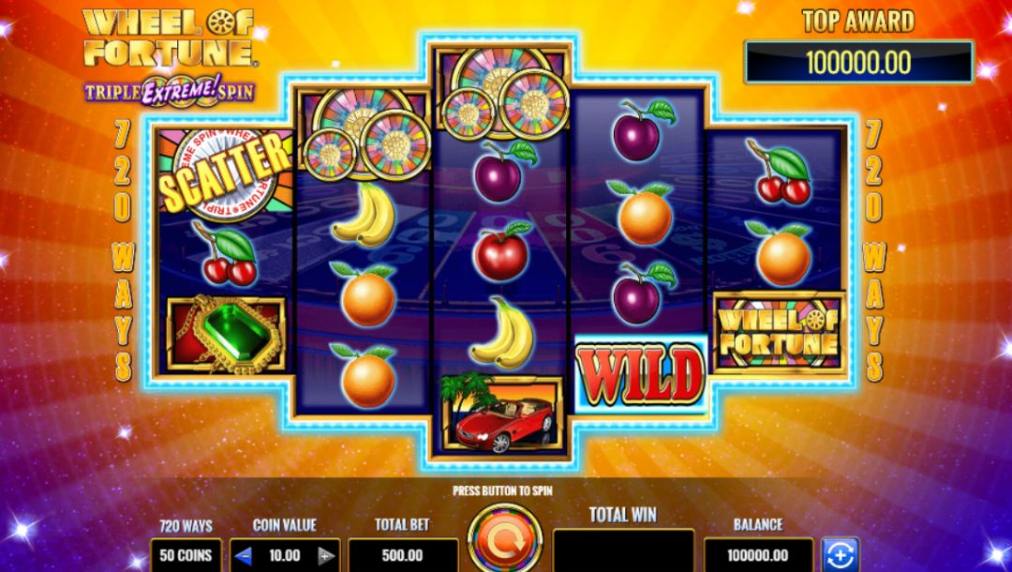Screen dimensions: 1012x572
Task: Click the 50 Coins display box
Action: click(x=185, y=555)
